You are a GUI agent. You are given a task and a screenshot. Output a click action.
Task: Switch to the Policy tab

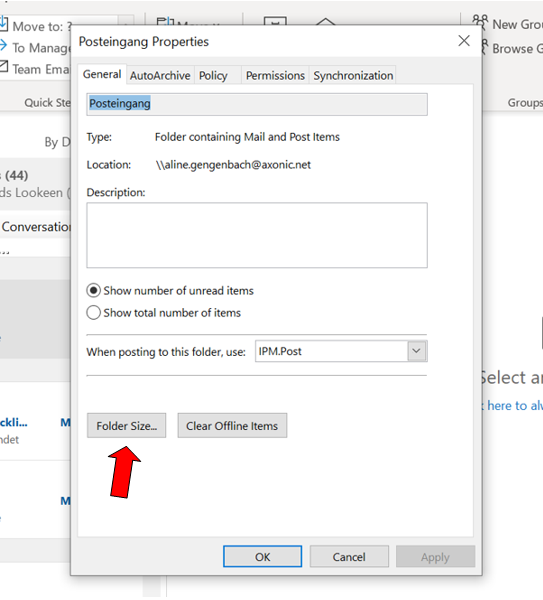(213, 75)
